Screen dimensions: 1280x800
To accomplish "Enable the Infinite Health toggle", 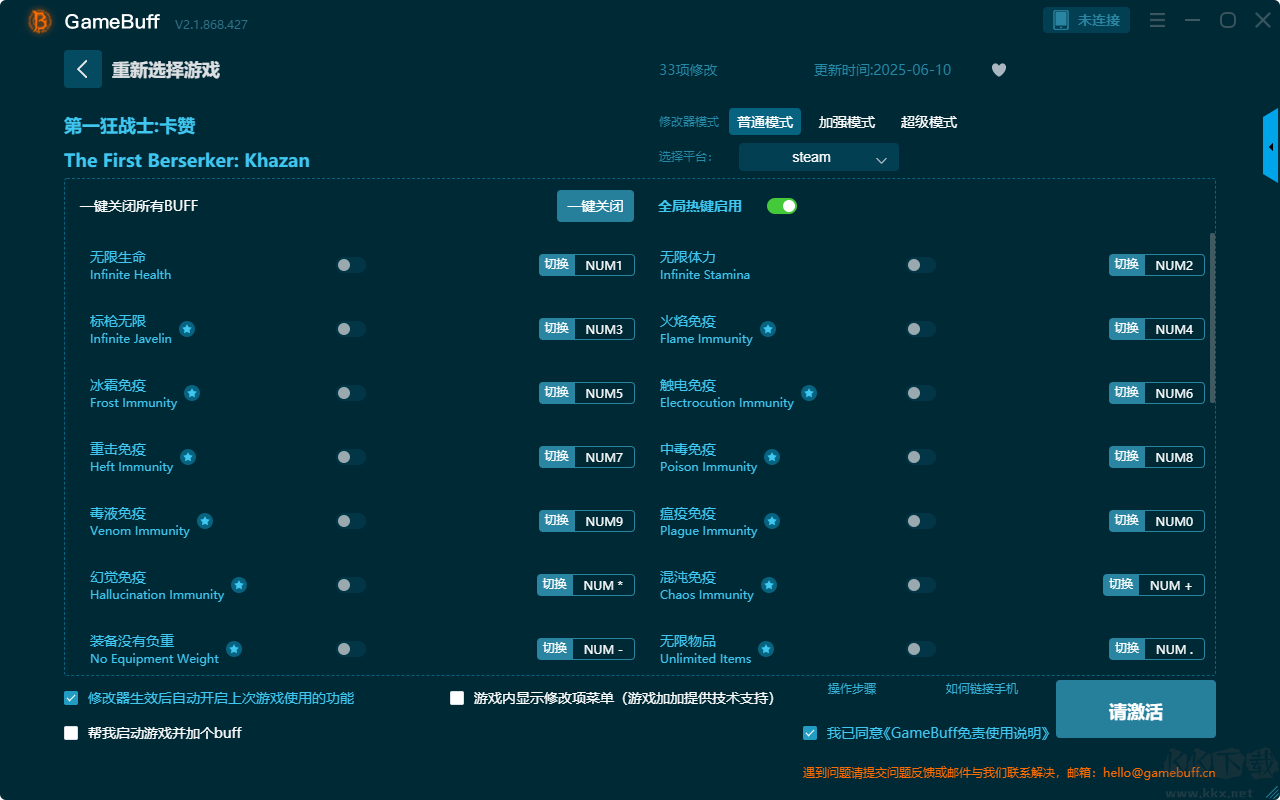I will (x=351, y=265).
